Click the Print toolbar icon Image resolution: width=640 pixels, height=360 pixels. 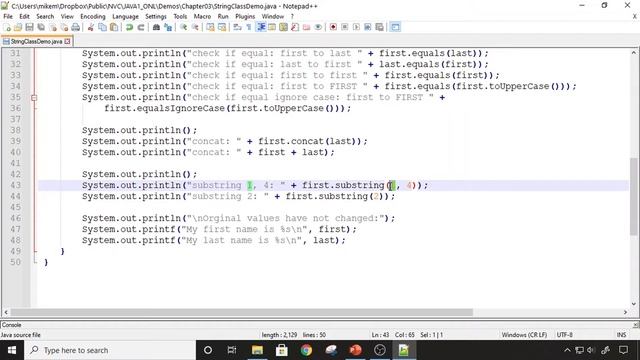(76, 27)
